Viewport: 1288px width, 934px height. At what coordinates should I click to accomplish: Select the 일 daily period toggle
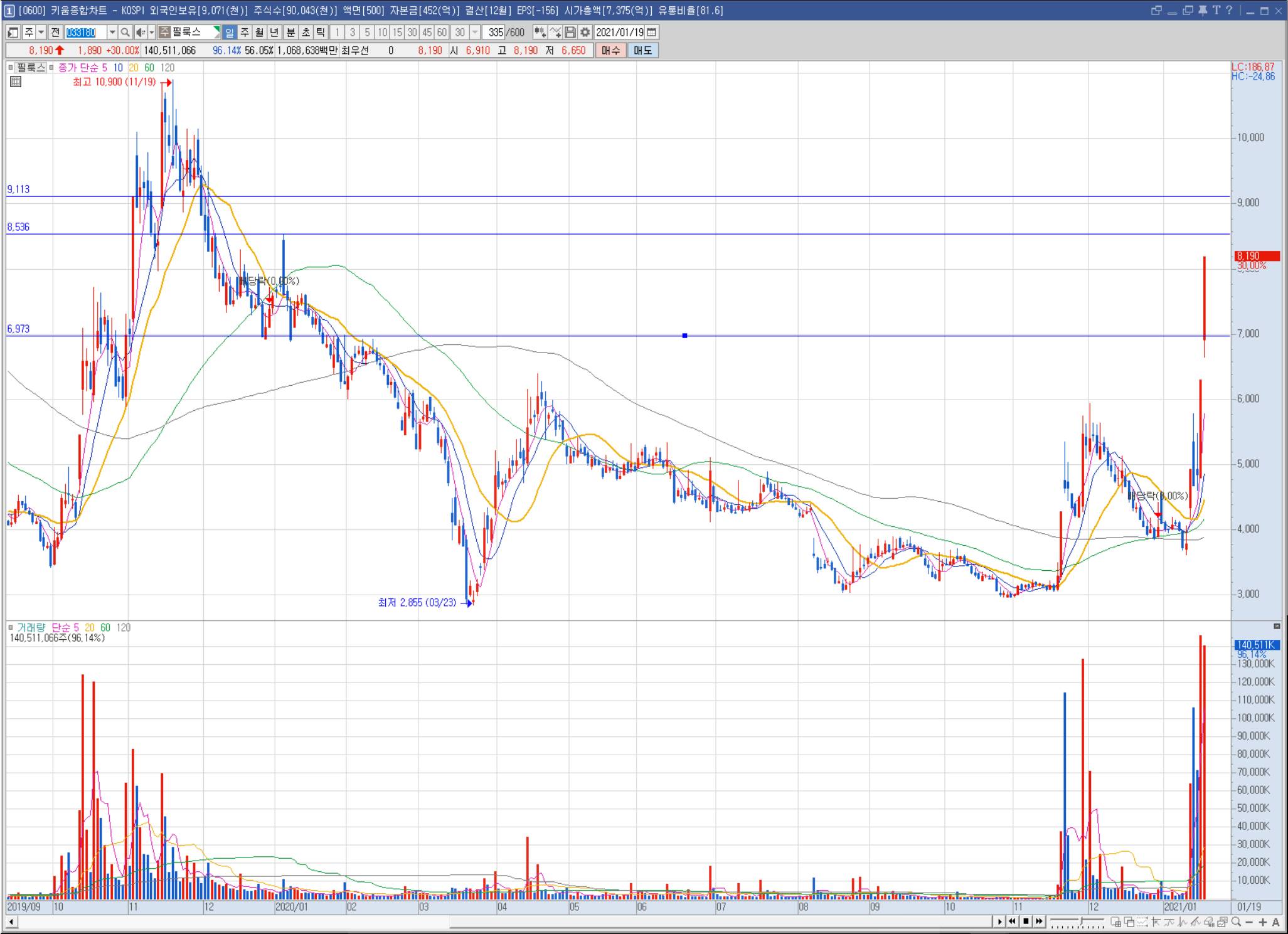230,32
